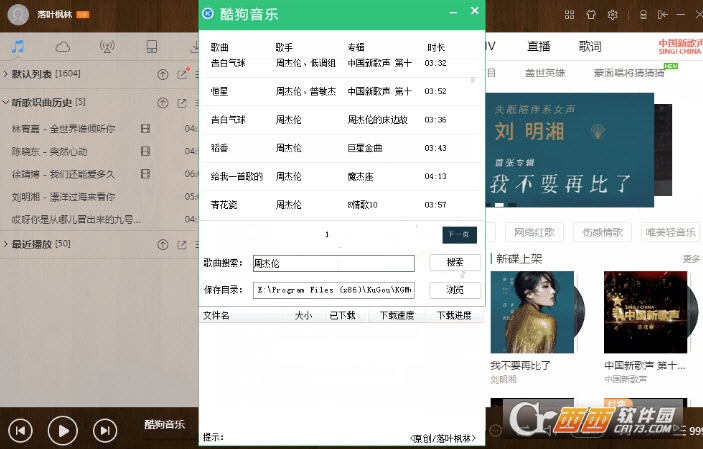This screenshot has width=703, height=449.
Task: Click the 落叶枫林 username
Action: point(55,14)
